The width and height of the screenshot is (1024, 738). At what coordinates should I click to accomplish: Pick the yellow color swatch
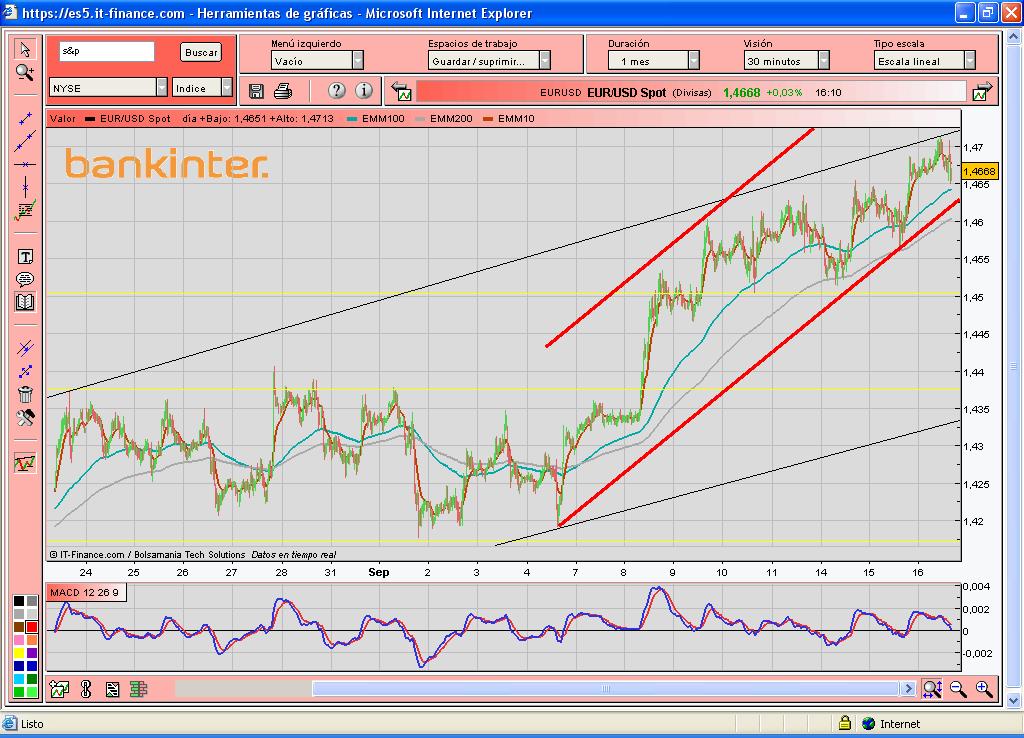click(19, 653)
